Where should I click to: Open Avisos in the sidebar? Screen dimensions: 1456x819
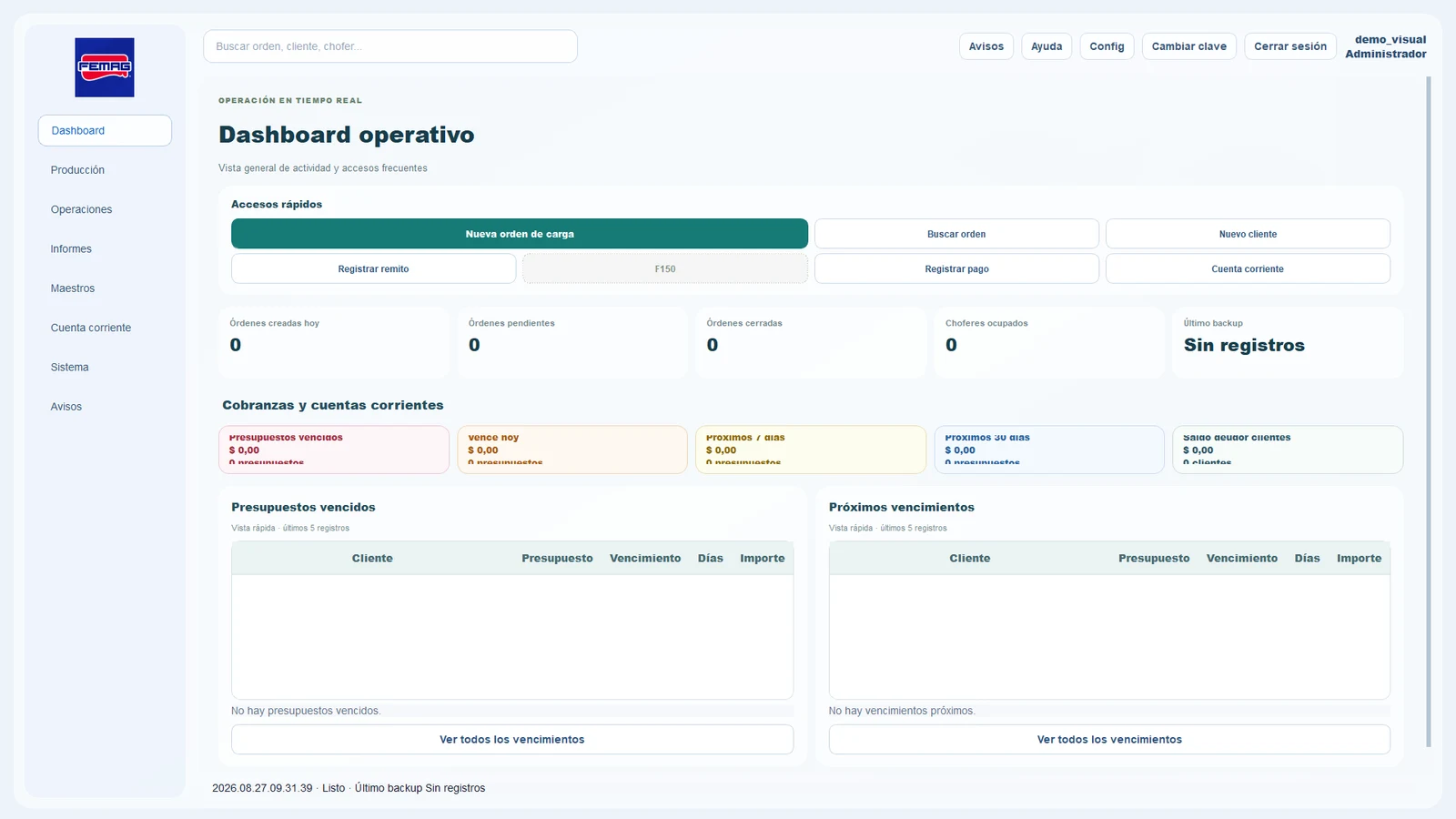point(105,407)
